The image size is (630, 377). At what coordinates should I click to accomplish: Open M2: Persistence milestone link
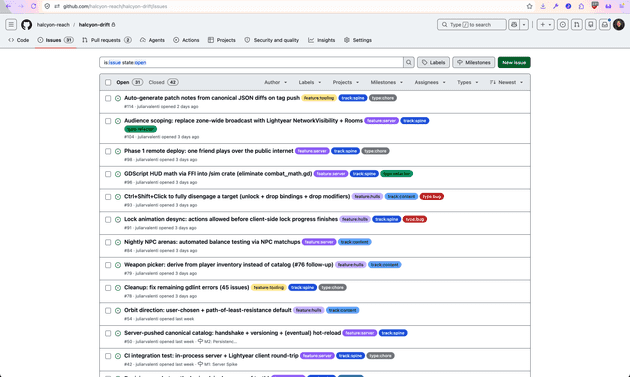(x=217, y=342)
